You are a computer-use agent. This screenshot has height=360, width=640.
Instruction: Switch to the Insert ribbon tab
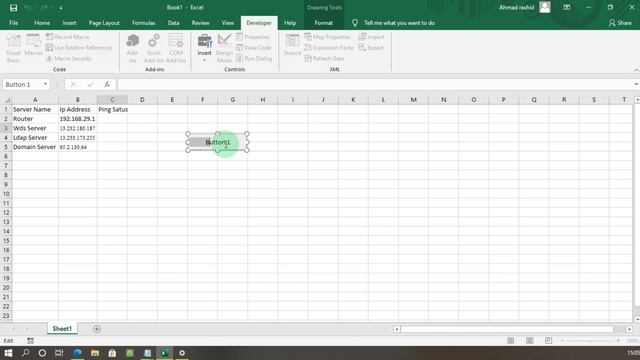[x=69, y=23]
